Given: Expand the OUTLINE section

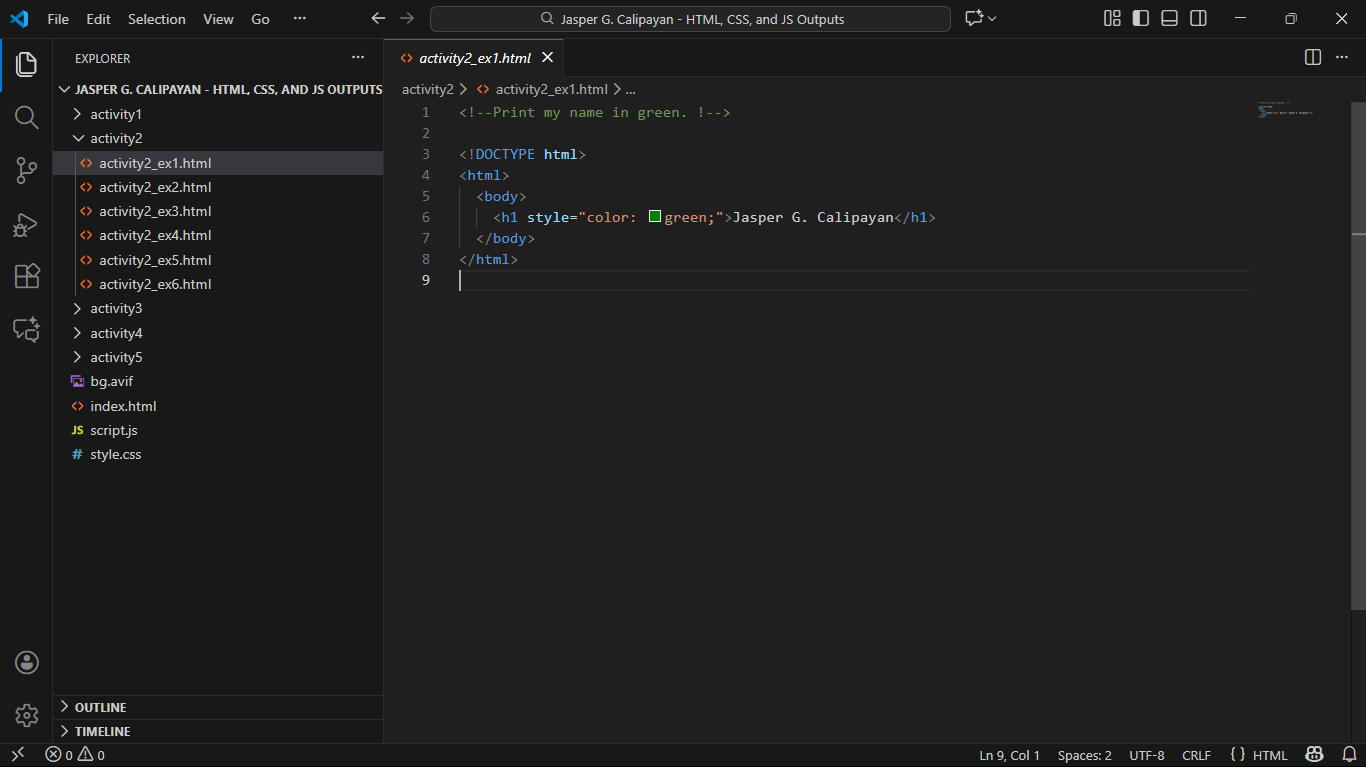Looking at the screenshot, I should point(100,707).
